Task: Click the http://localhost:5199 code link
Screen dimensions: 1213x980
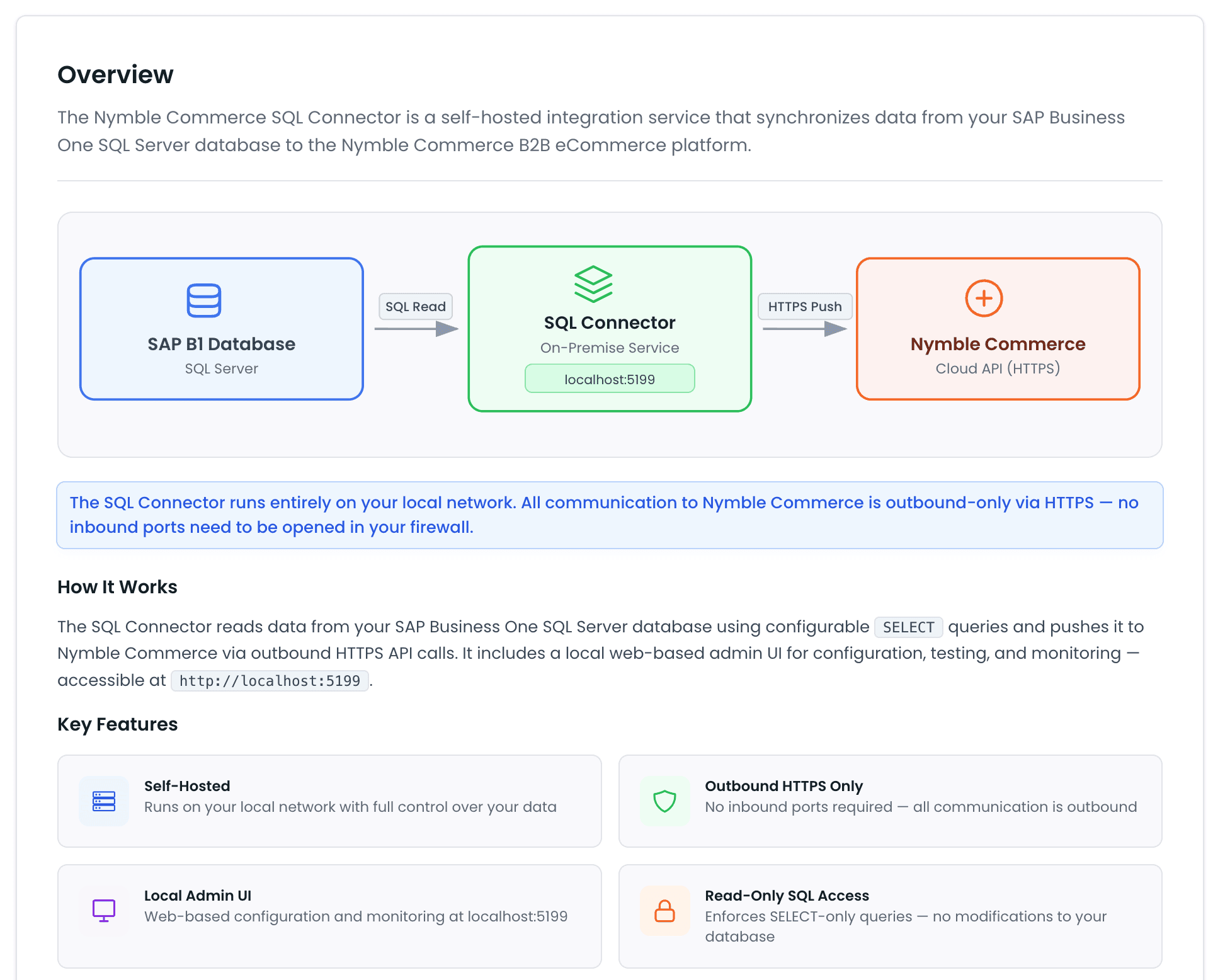Action: (x=270, y=681)
